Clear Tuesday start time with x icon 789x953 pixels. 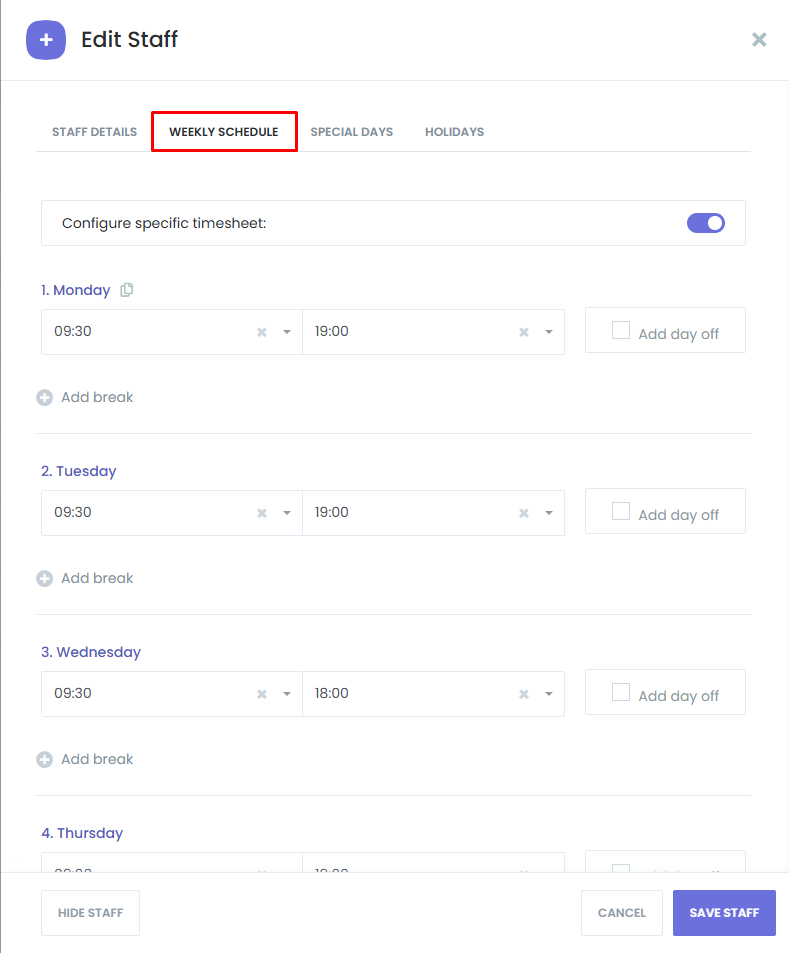tap(262, 513)
